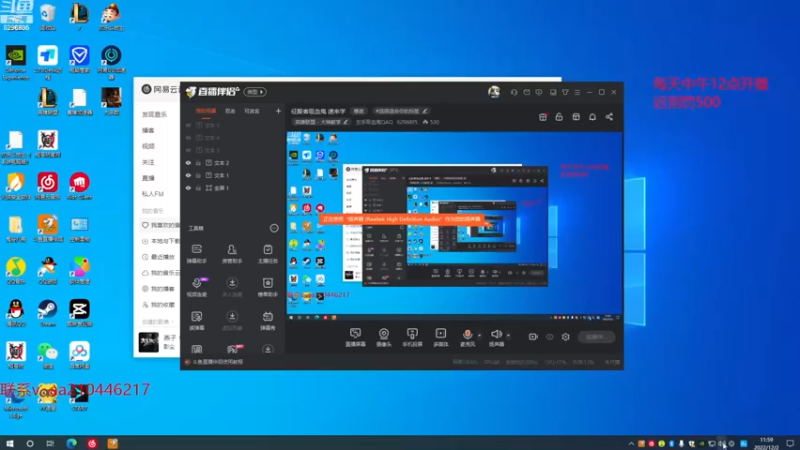This screenshot has height=450, width=800.
Task: Open 视频 in the NetEase music sidebar
Action: click(148, 146)
